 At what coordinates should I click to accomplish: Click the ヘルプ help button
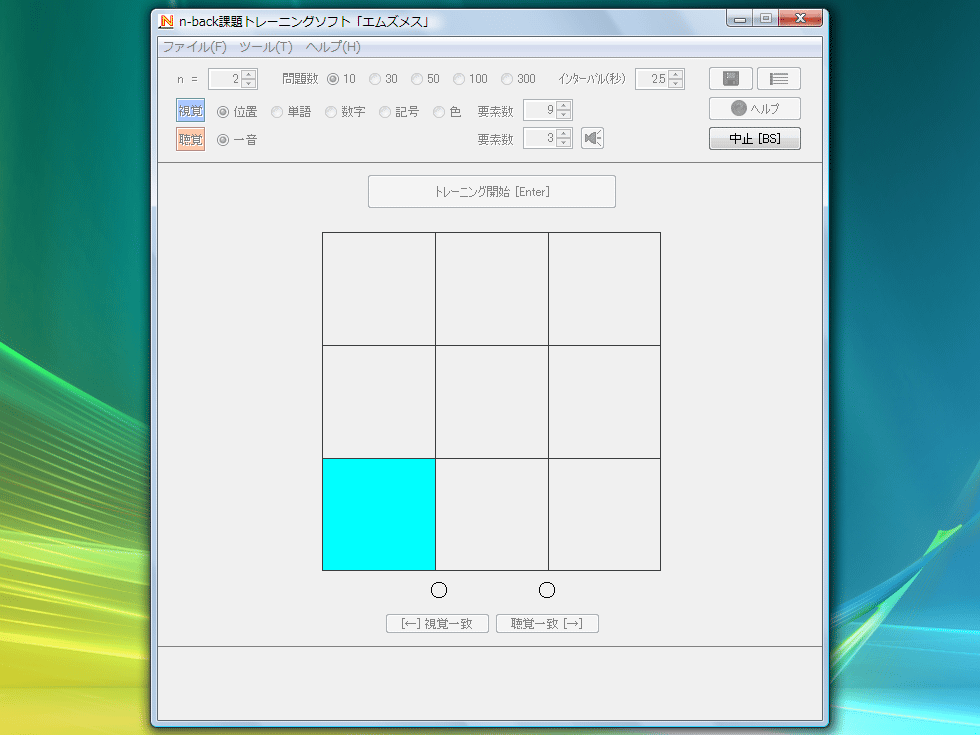[x=754, y=109]
